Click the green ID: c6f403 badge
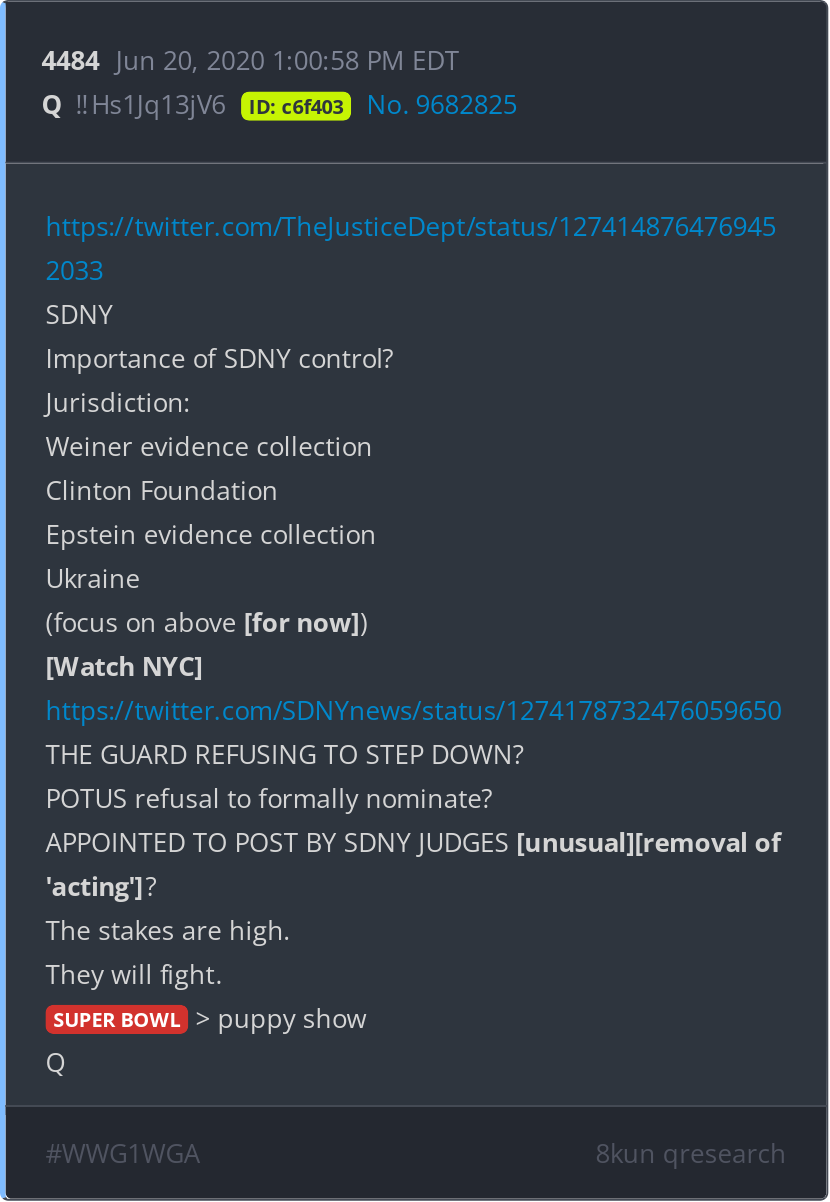The width and height of the screenshot is (830, 1202). [x=296, y=106]
